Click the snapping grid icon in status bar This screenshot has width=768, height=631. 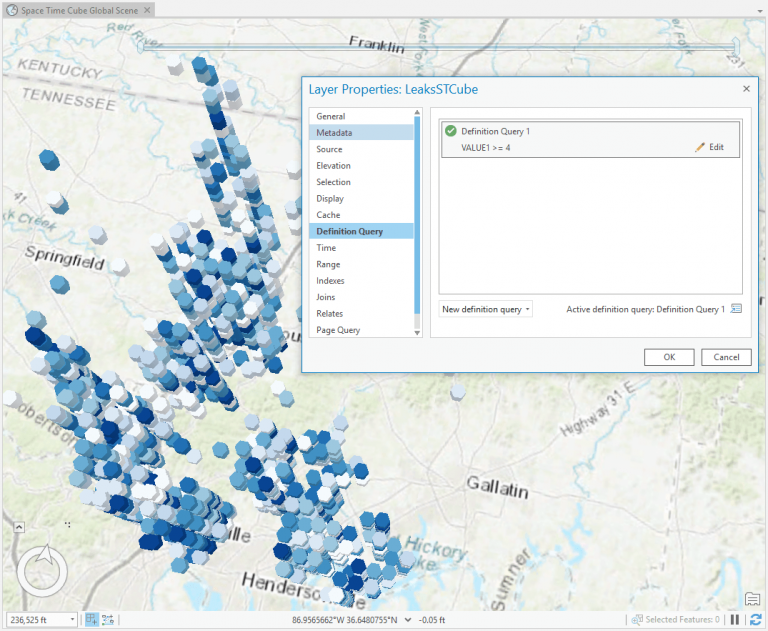coord(91,620)
